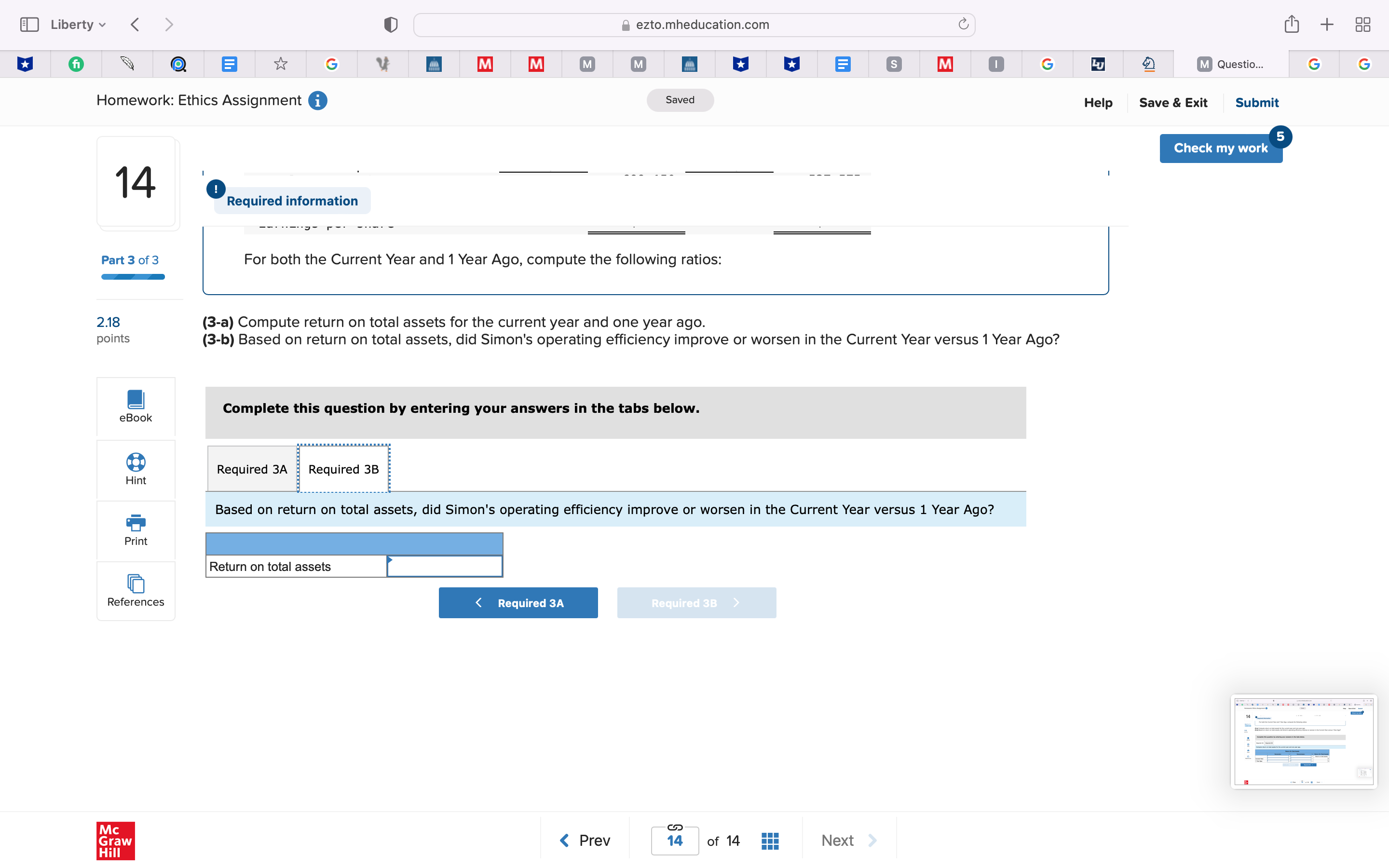
Task: Open the question grid navigator icon
Action: click(x=770, y=841)
